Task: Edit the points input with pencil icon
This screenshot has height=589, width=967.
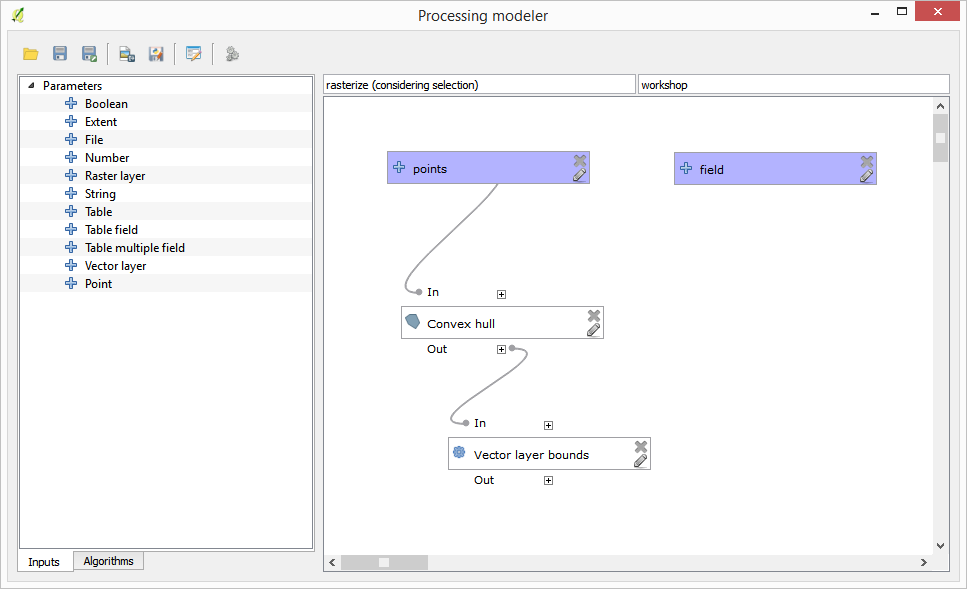Action: [x=579, y=176]
